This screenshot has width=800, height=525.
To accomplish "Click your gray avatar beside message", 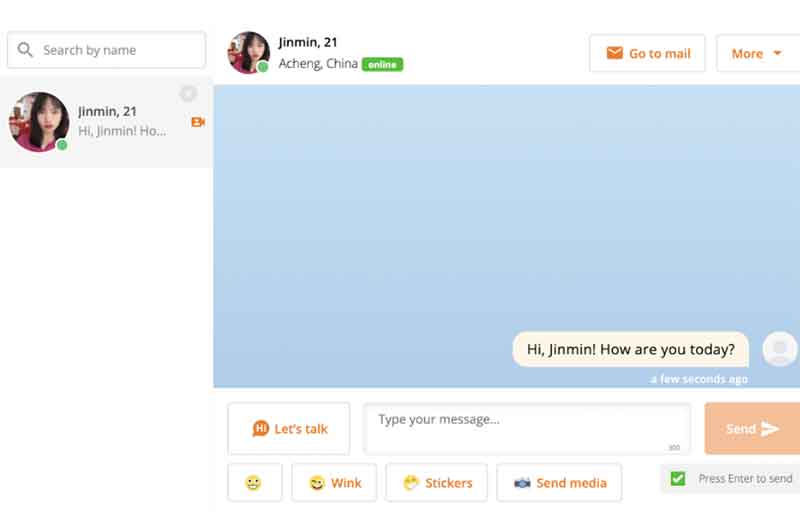I will coord(779,349).
